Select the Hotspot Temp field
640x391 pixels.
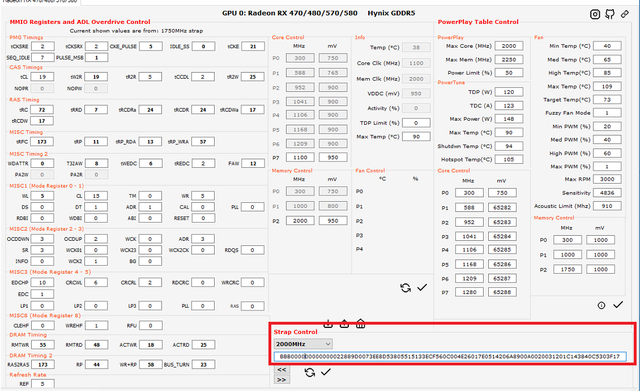(x=509, y=160)
